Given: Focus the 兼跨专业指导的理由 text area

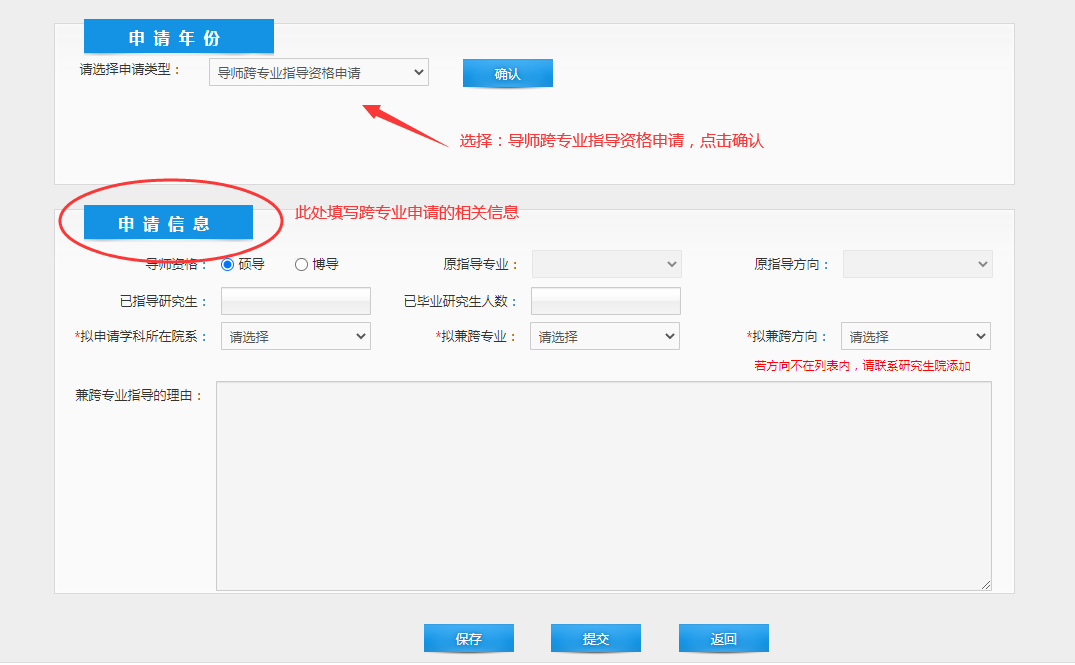Looking at the screenshot, I should [x=603, y=485].
